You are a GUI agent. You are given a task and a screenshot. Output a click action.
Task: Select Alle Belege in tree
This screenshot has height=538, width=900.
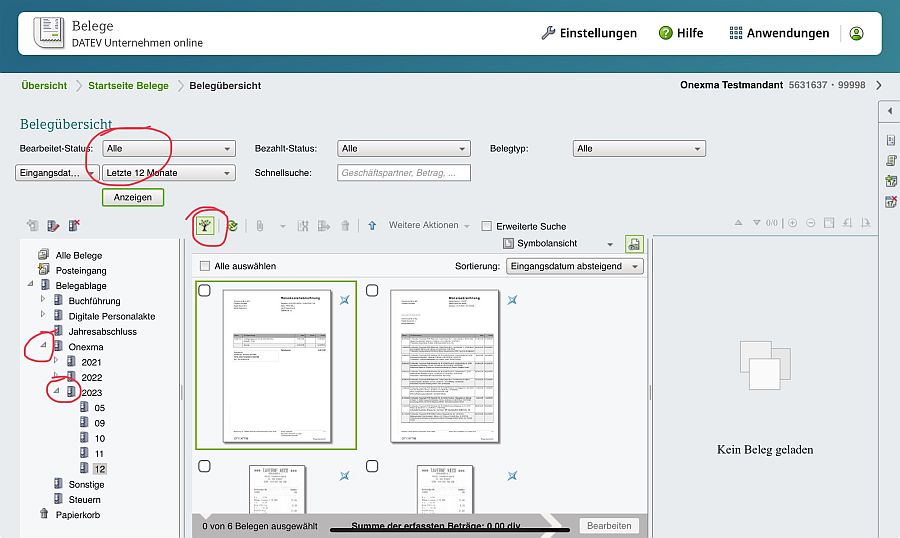click(x=79, y=256)
